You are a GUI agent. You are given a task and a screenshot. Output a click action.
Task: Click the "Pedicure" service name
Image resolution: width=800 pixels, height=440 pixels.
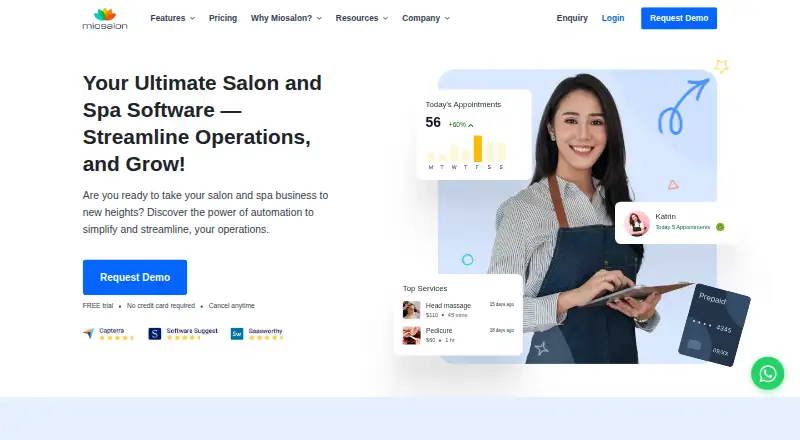[439, 330]
